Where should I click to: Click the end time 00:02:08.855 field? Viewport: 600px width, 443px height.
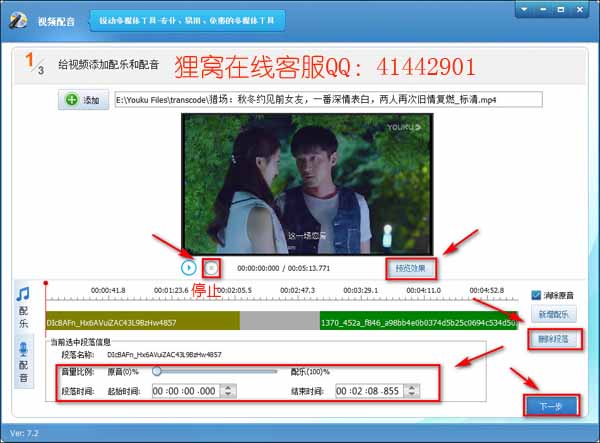pos(370,391)
